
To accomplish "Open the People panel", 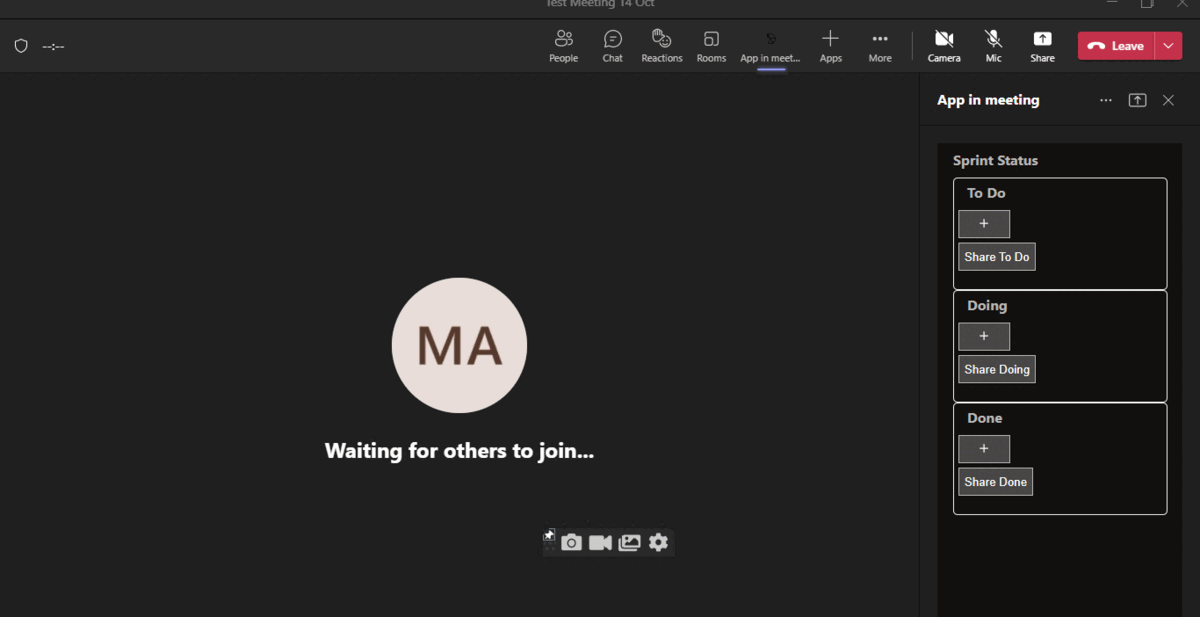I will (x=563, y=45).
